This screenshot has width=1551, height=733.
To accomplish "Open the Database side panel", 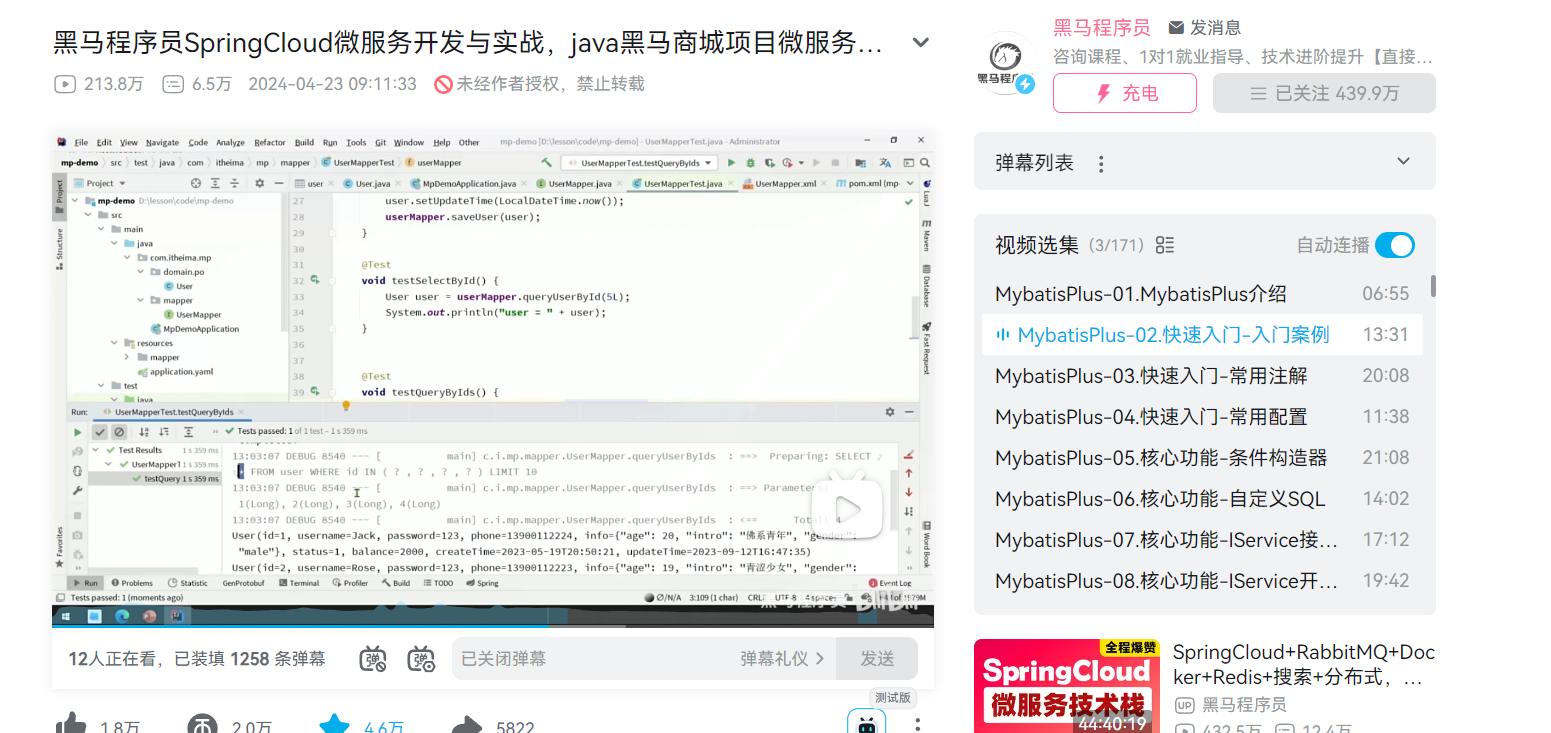I will pyautogui.click(x=927, y=285).
